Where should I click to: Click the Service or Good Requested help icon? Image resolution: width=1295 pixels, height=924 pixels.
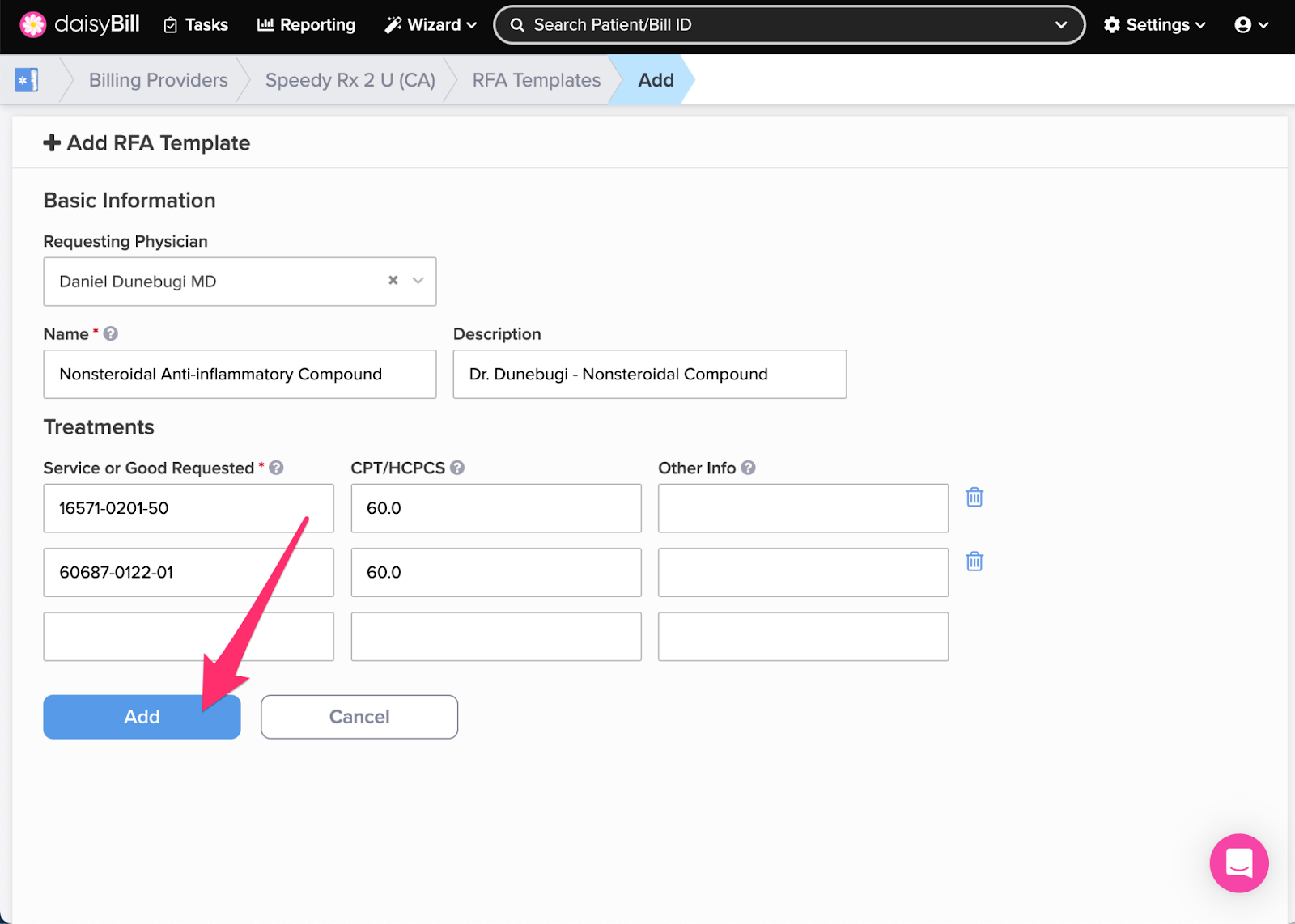point(276,468)
